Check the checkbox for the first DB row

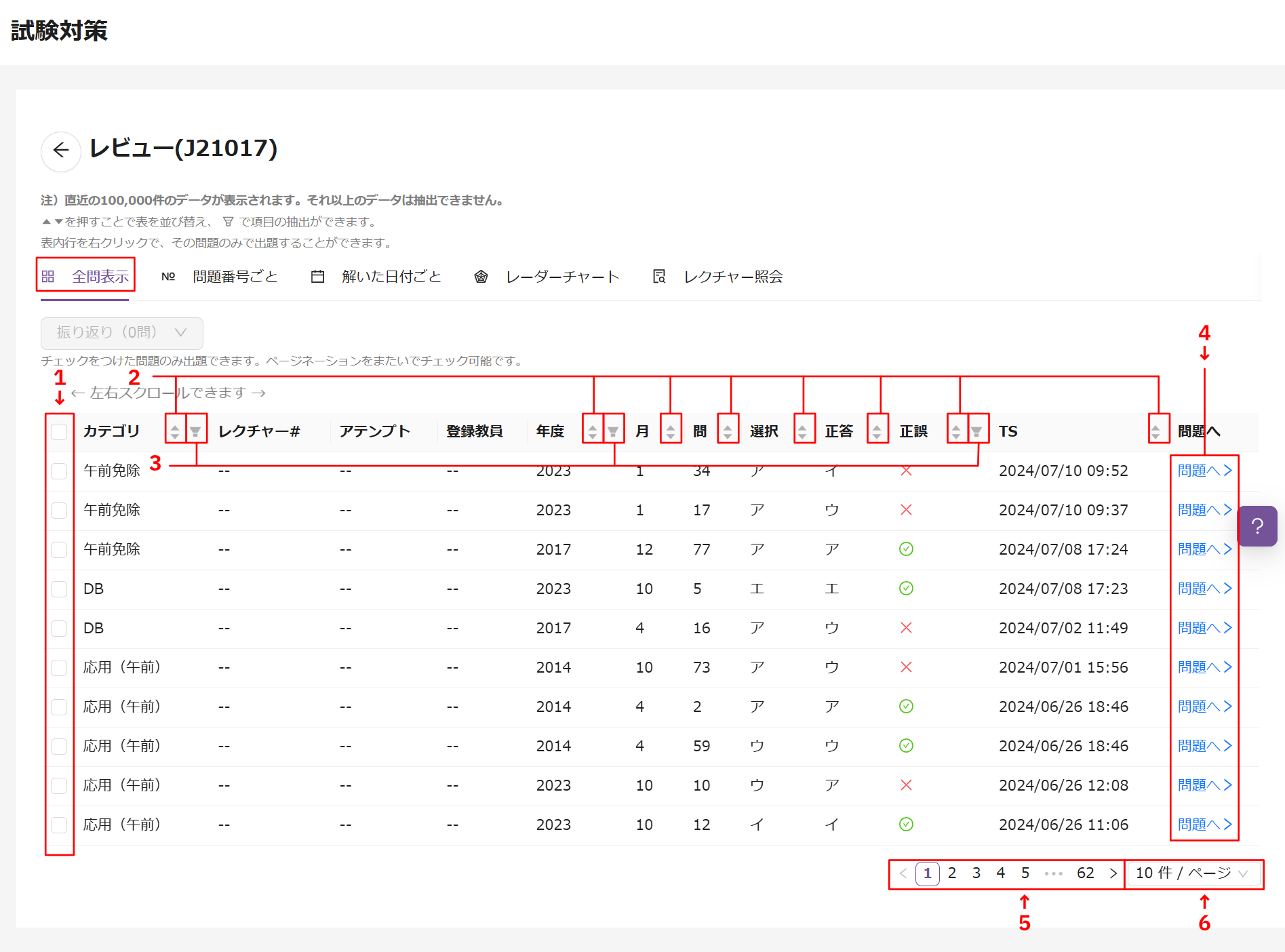pyautogui.click(x=60, y=589)
